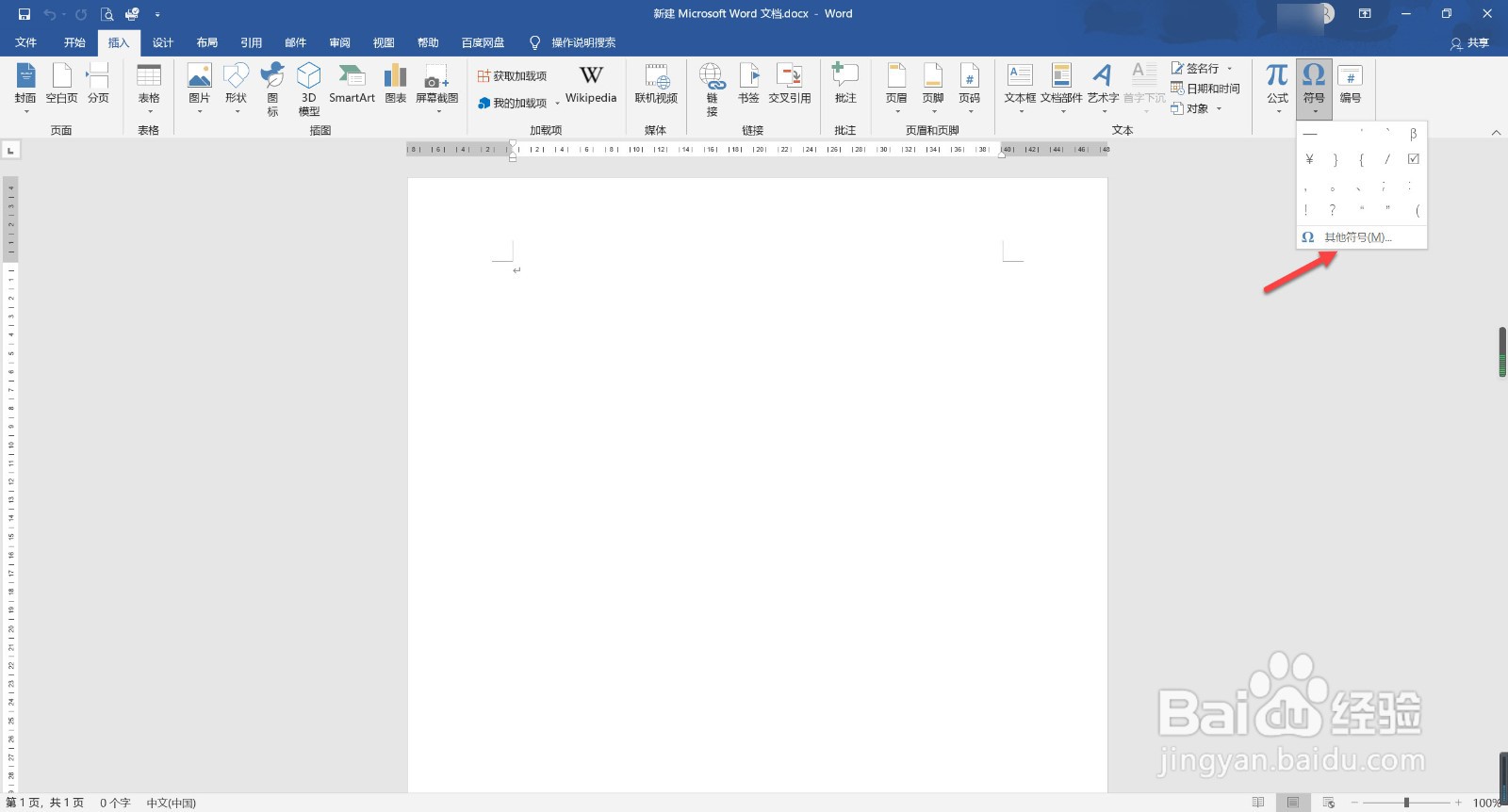Click the quick print icon in the title bar
1508x812 pixels.
(x=132, y=14)
